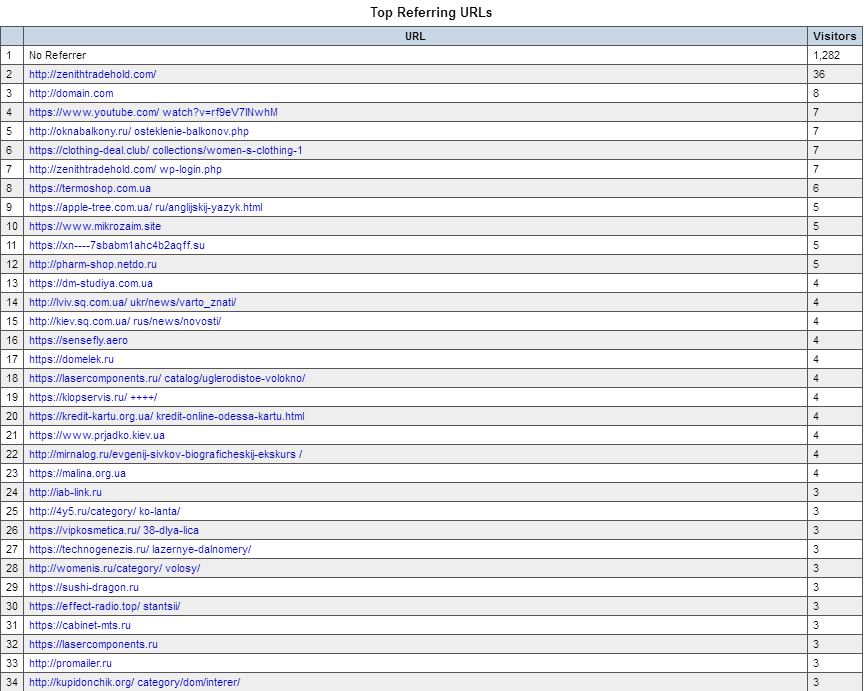Viewport: 866px width, 691px height.
Task: Open the https://www.mikrozaim.site link
Action: point(95,226)
